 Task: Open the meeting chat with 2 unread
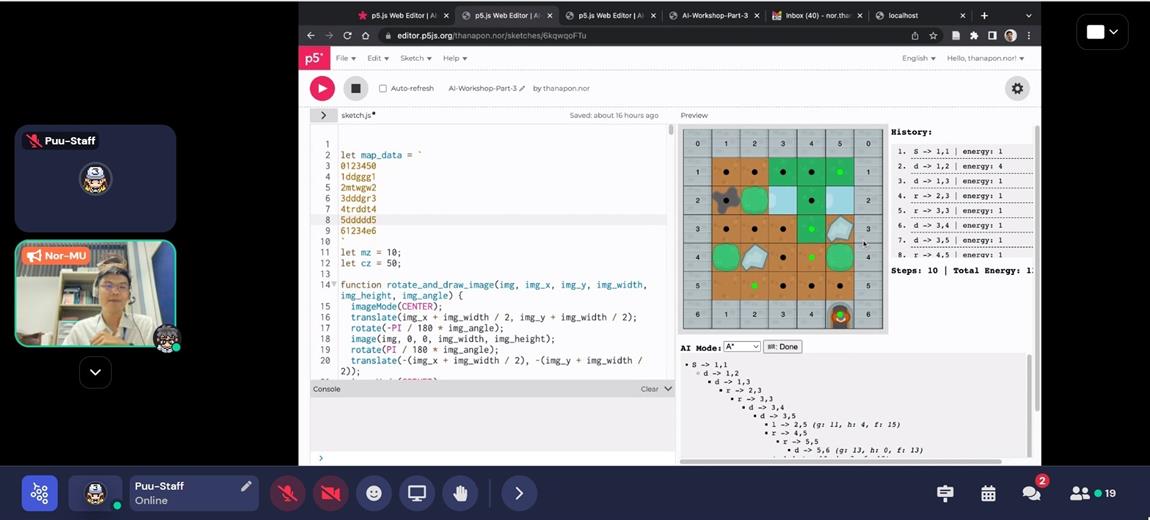1031,493
